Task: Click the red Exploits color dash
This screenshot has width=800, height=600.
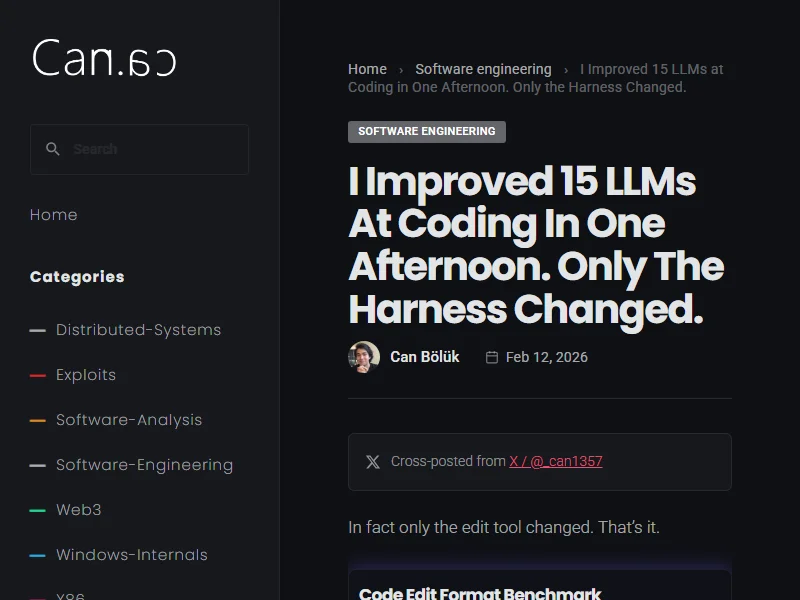Action: click(38, 375)
